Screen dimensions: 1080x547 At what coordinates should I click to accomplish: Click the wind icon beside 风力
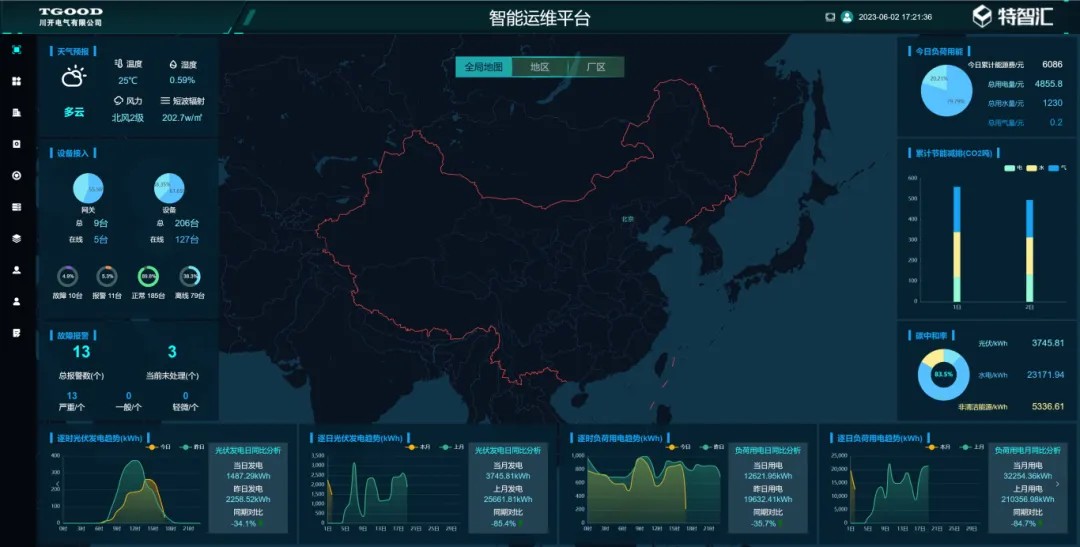coord(118,101)
